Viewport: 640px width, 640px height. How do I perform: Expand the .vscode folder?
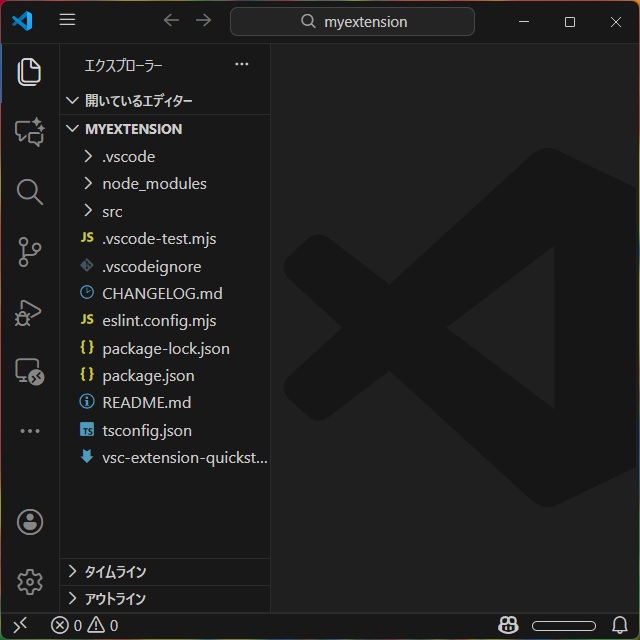(x=128, y=157)
